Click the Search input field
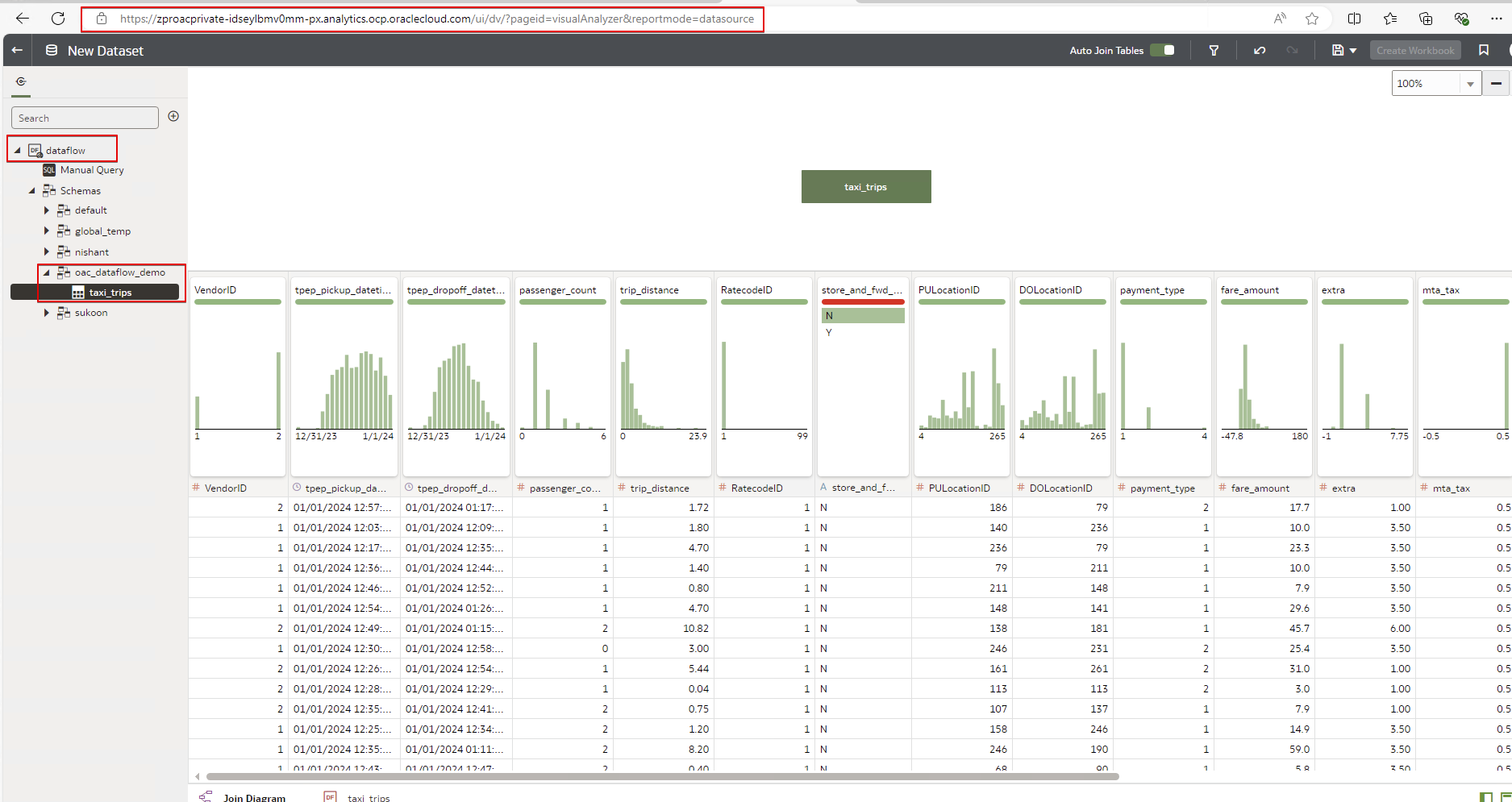The width and height of the screenshot is (1512, 802). (x=85, y=118)
